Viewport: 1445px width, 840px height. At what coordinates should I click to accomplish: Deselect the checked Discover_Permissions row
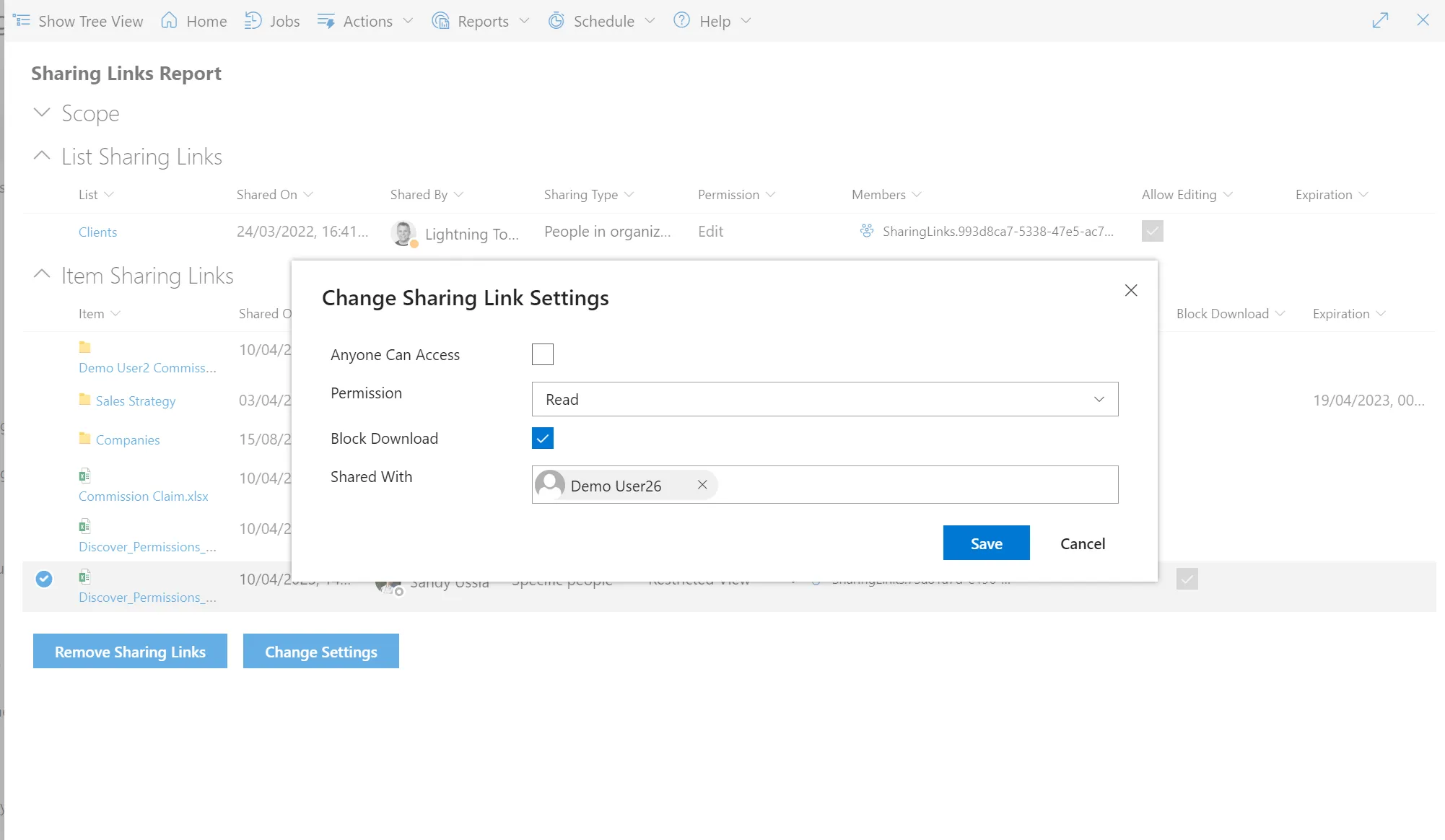44,579
